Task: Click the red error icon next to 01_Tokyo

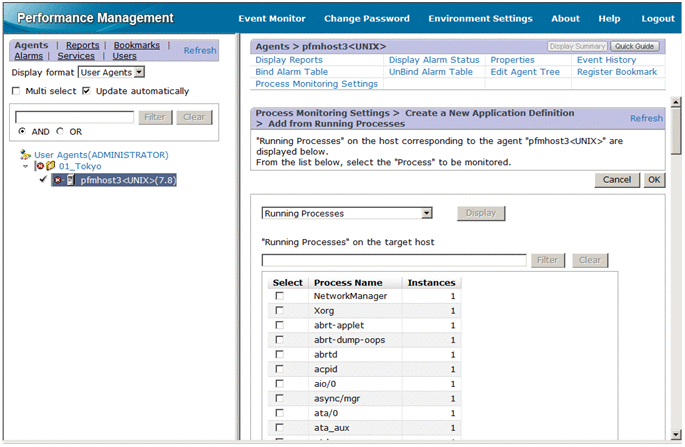Action: click(40, 167)
